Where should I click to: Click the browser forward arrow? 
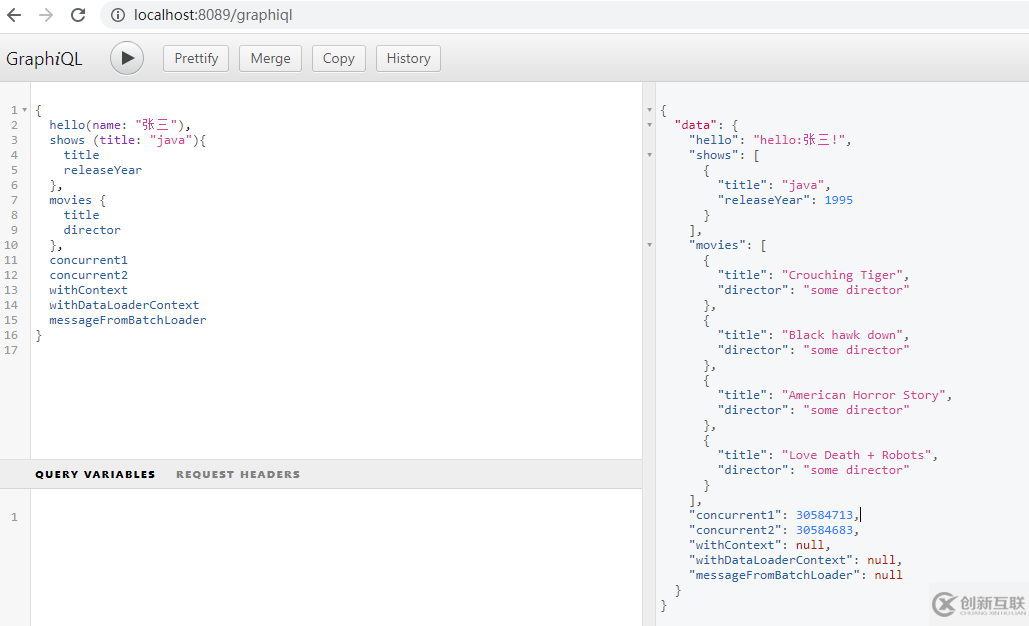click(x=45, y=15)
